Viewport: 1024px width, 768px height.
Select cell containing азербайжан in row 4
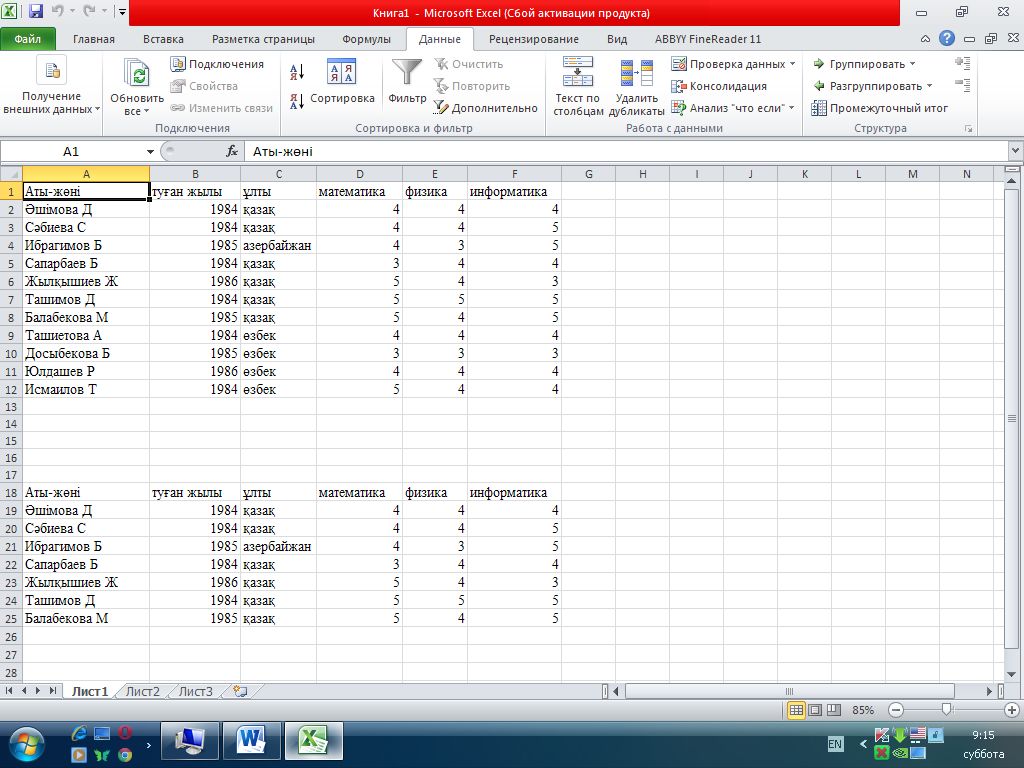(278, 246)
